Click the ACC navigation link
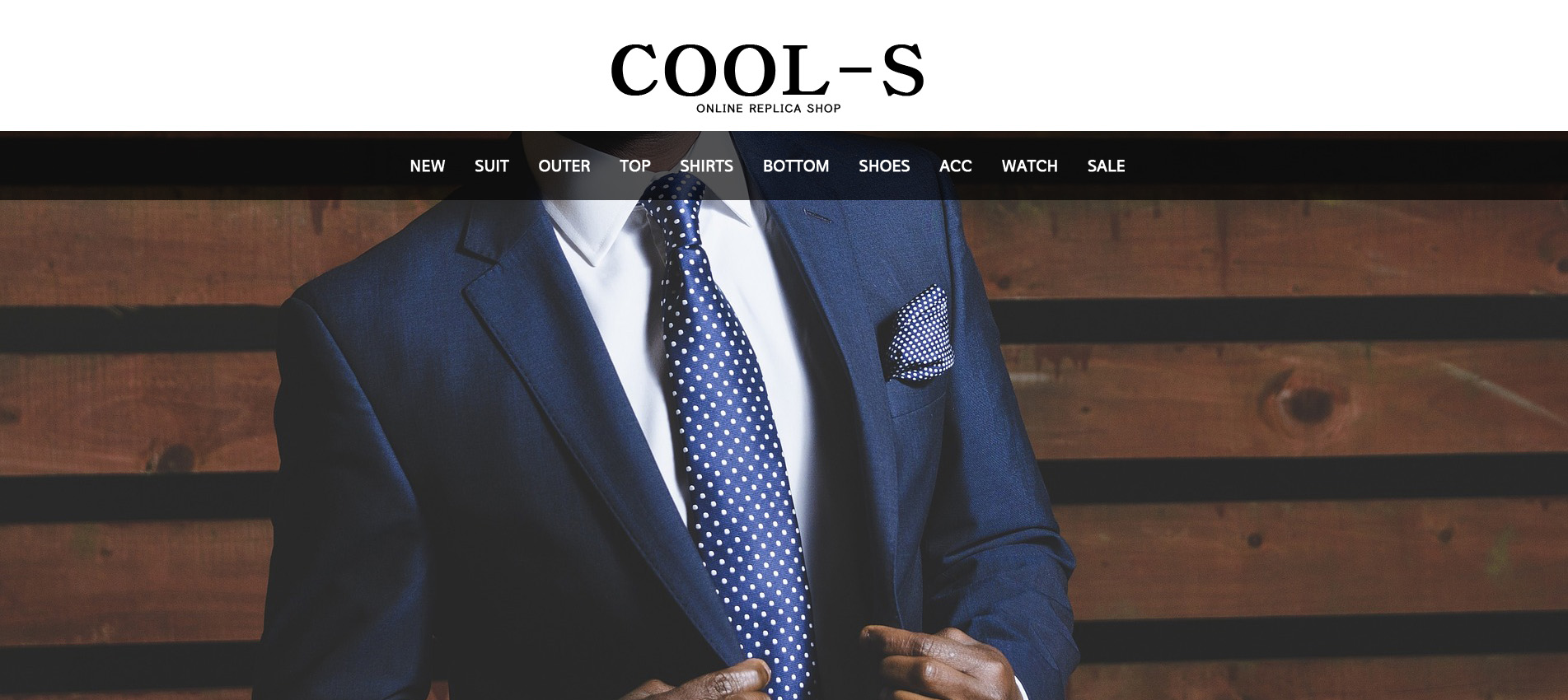 [x=955, y=166]
